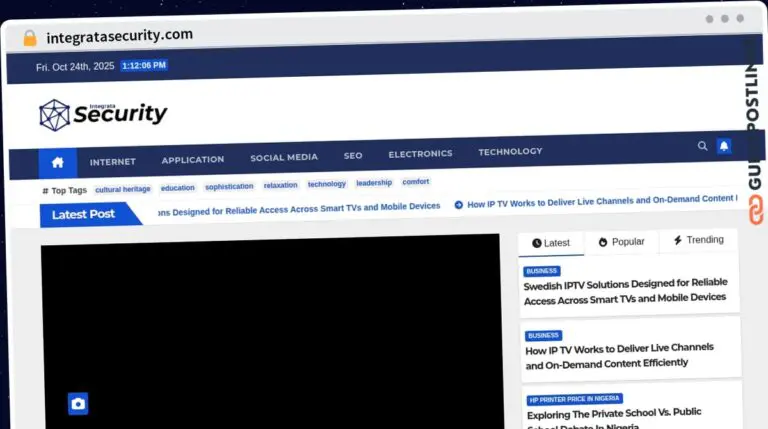Click the 1:12:06 PM time badge
768x429 pixels.
pyautogui.click(x=144, y=66)
